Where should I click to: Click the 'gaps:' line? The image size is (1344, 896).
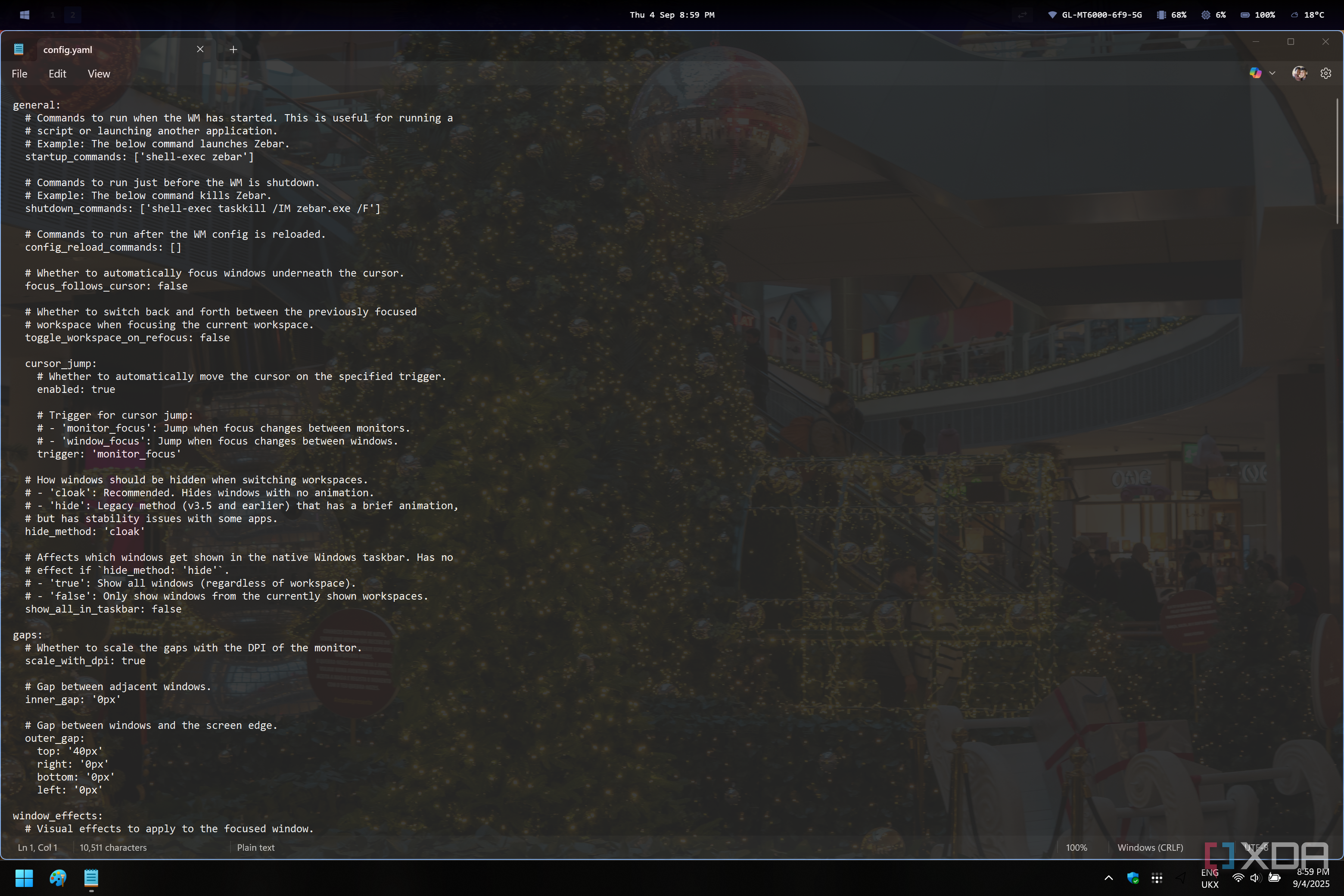coord(28,635)
